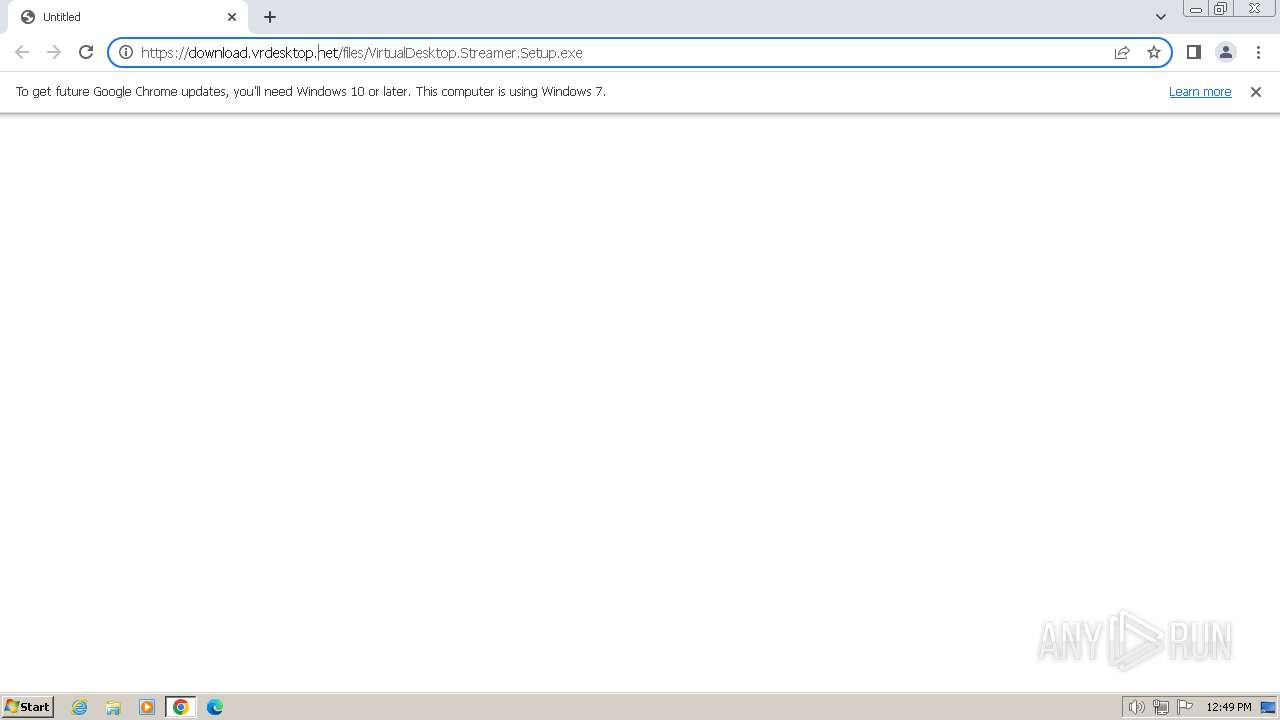Launch Internet Explorer from taskbar
1280x720 pixels.
79,707
